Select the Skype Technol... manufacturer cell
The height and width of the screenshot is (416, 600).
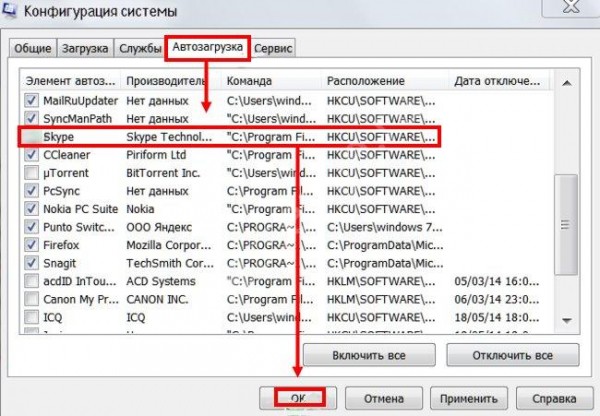click(x=169, y=137)
